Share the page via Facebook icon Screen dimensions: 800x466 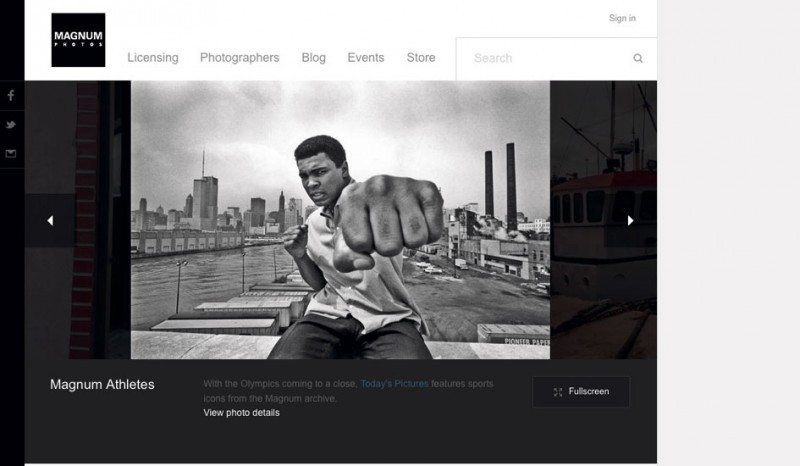pos(11,96)
